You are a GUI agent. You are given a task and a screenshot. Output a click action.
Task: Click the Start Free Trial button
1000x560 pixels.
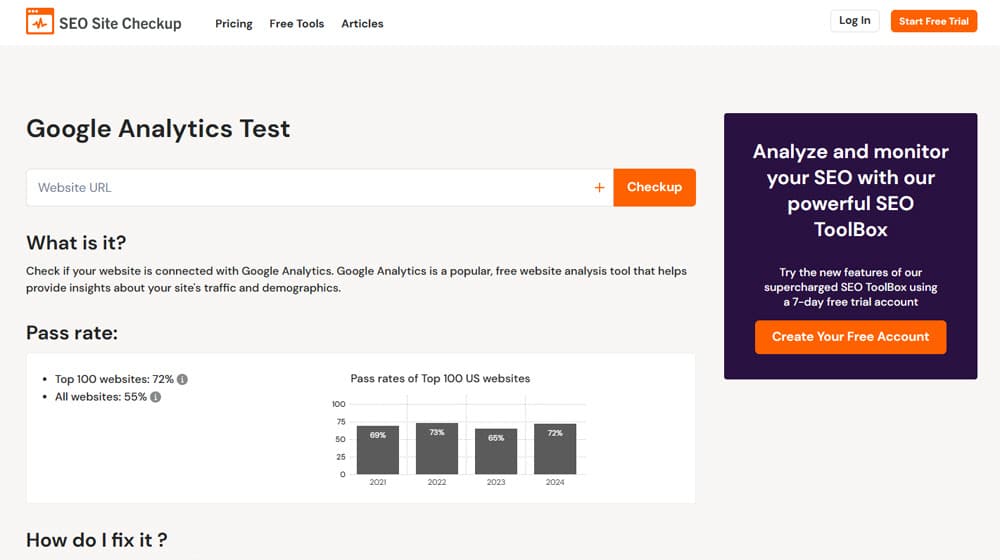coord(934,21)
